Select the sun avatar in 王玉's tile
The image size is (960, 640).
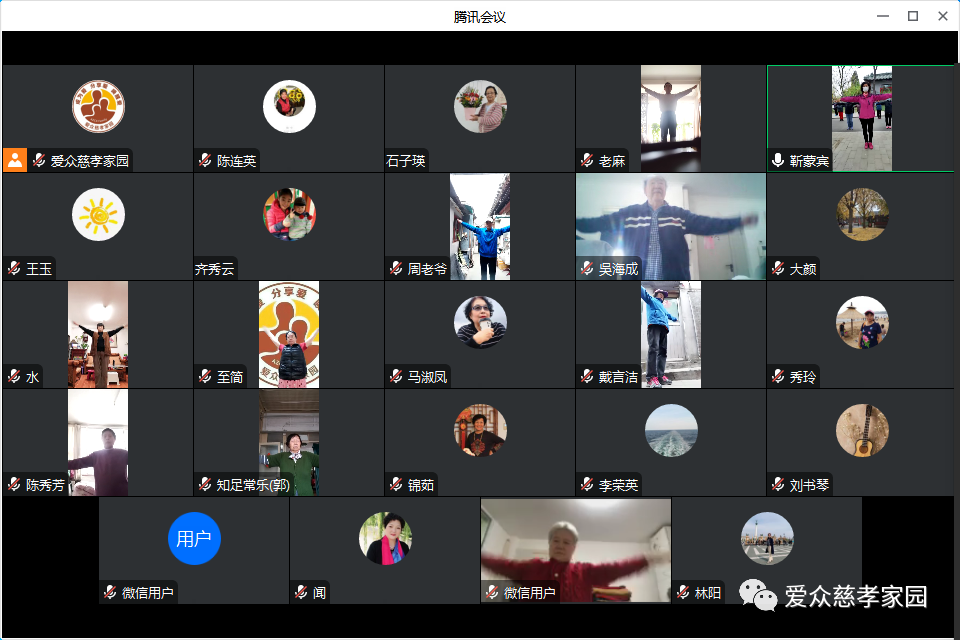tap(98, 214)
